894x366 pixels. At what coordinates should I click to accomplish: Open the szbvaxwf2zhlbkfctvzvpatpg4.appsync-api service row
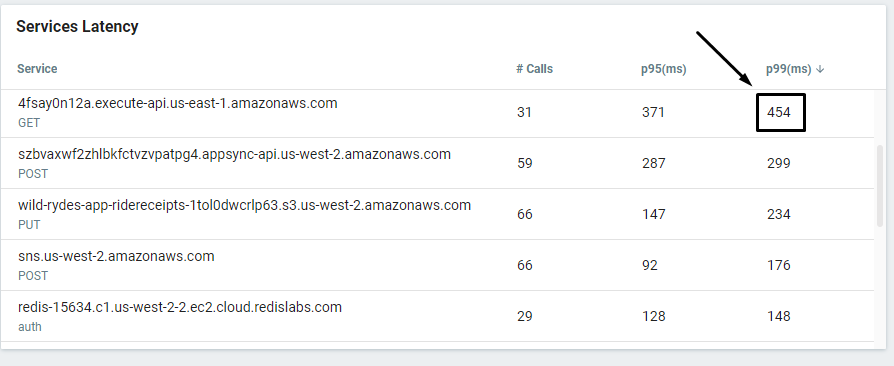click(437, 163)
